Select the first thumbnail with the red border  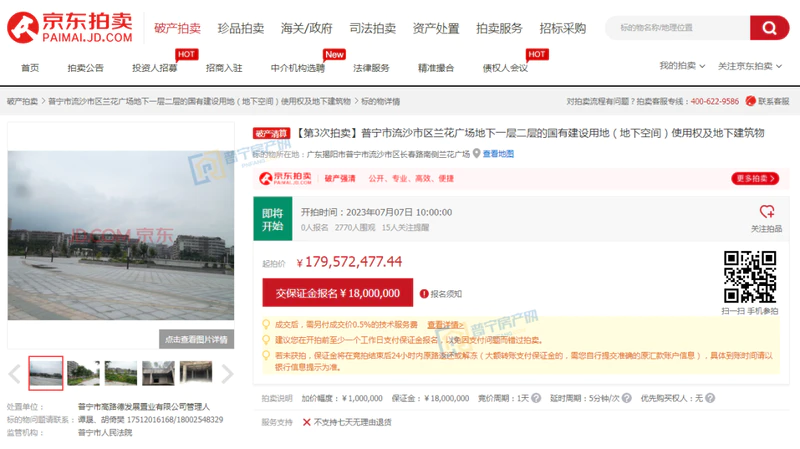pos(46,373)
